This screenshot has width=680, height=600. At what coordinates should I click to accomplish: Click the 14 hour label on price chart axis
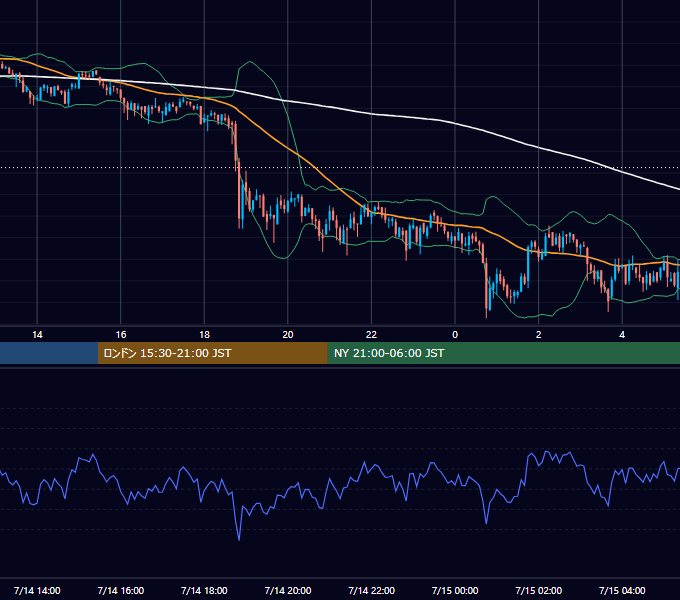[x=37, y=335]
